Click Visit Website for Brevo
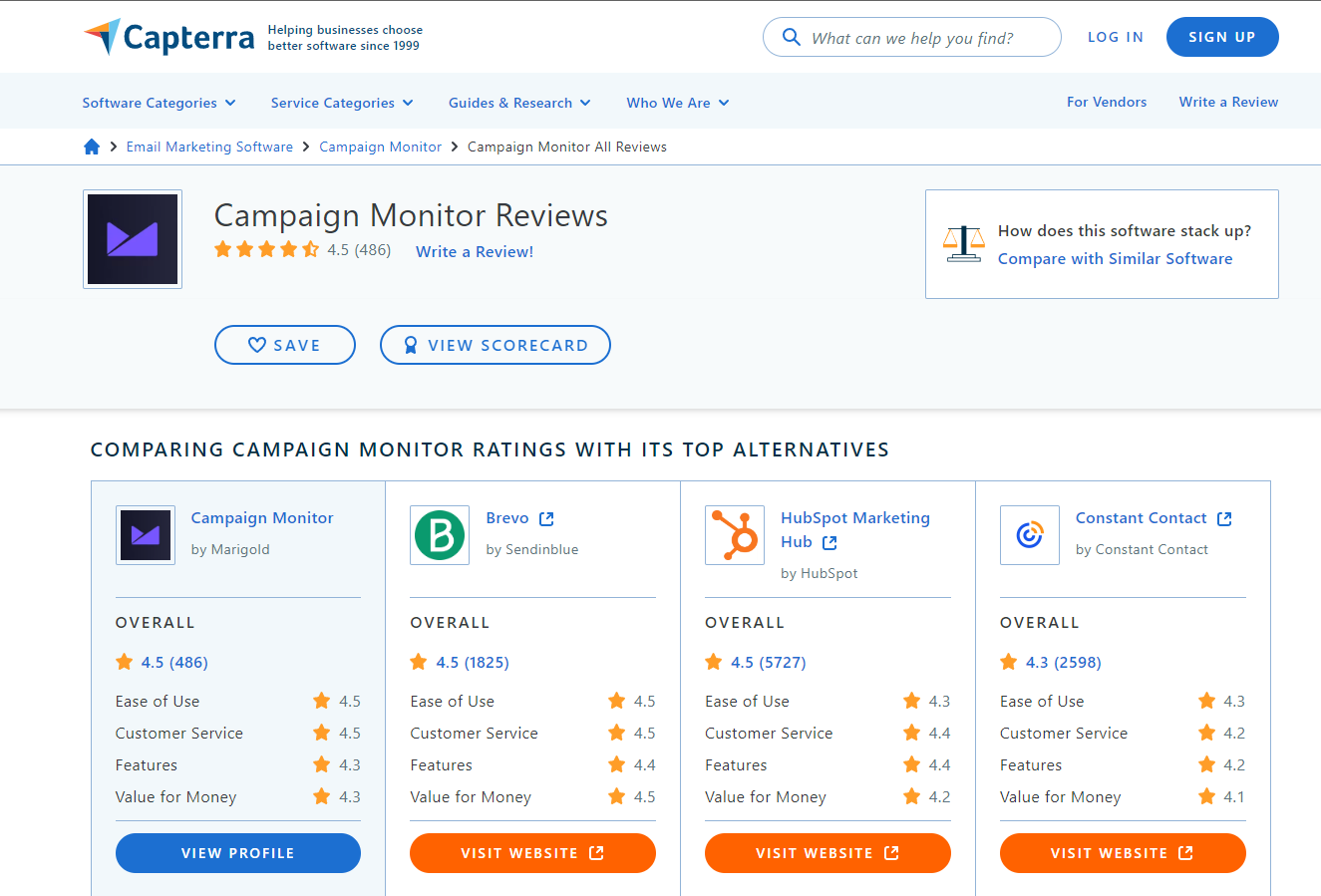 tap(532, 853)
